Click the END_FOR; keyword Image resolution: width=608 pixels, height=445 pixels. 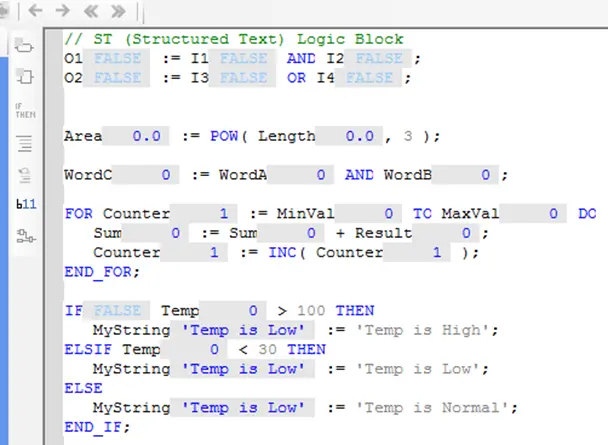coord(102,272)
